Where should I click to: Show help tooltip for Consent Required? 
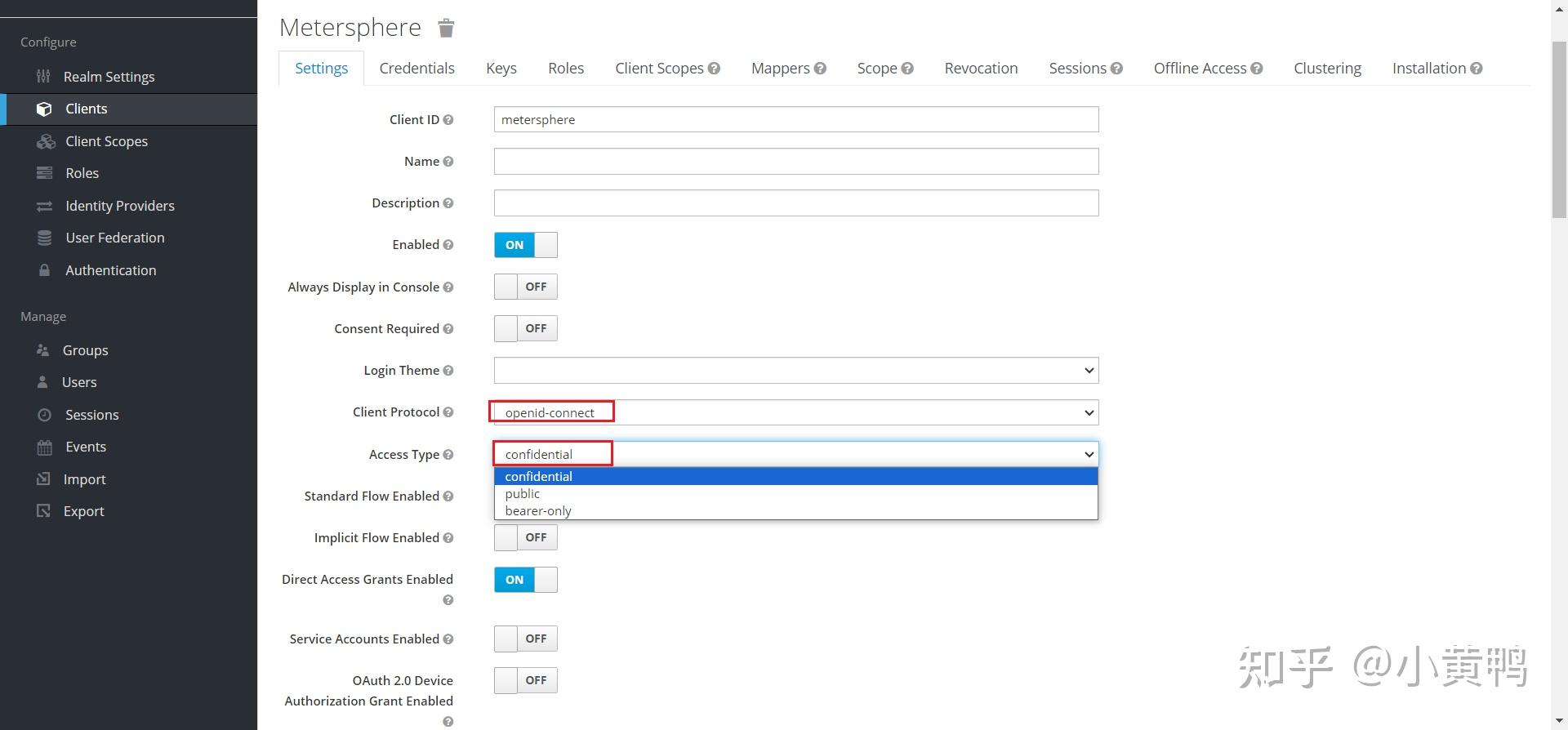click(448, 329)
